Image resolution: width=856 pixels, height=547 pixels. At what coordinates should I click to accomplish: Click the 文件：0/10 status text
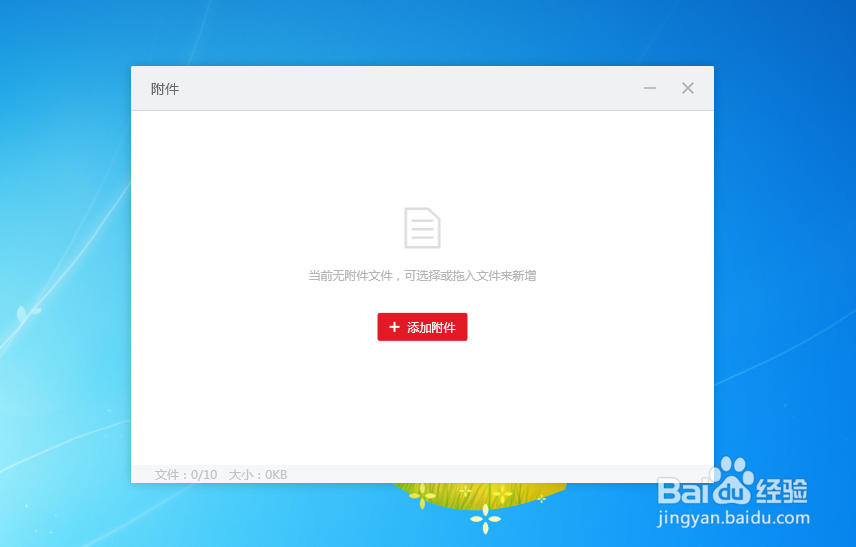pos(186,475)
